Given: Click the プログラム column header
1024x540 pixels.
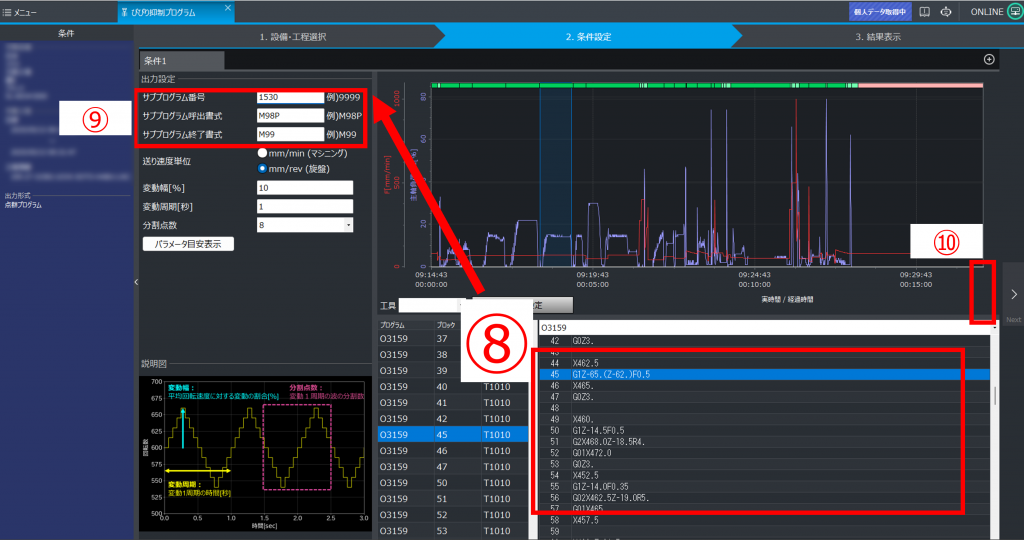Looking at the screenshot, I should (392, 325).
